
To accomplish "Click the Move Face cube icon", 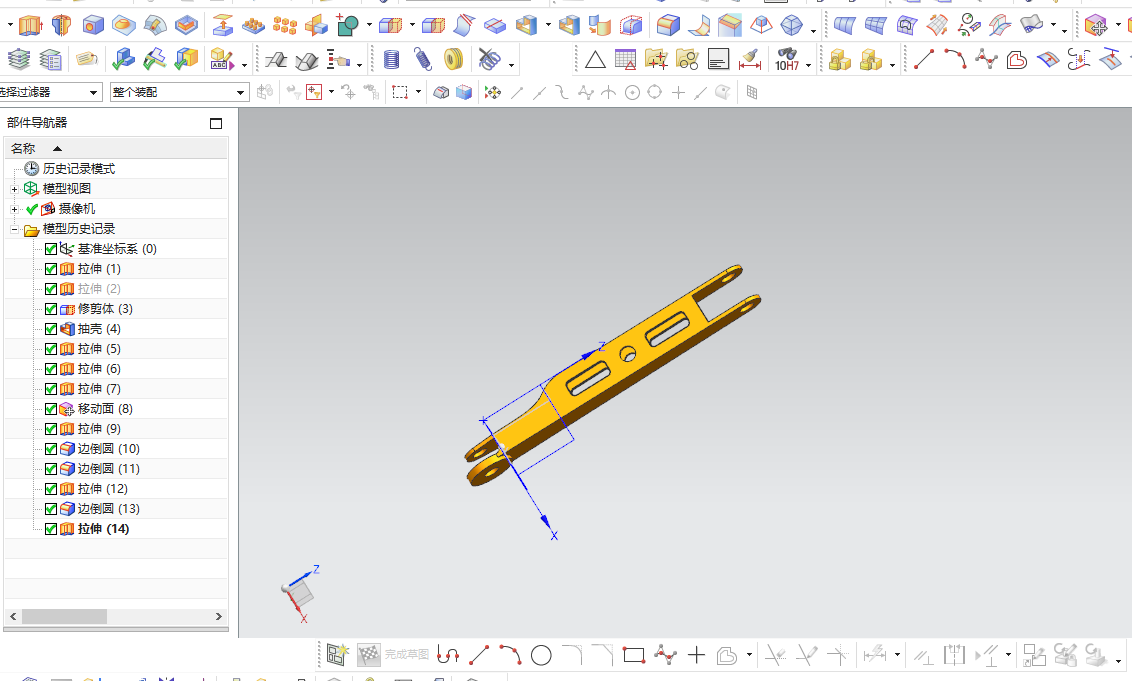I will click(x=1096, y=26).
